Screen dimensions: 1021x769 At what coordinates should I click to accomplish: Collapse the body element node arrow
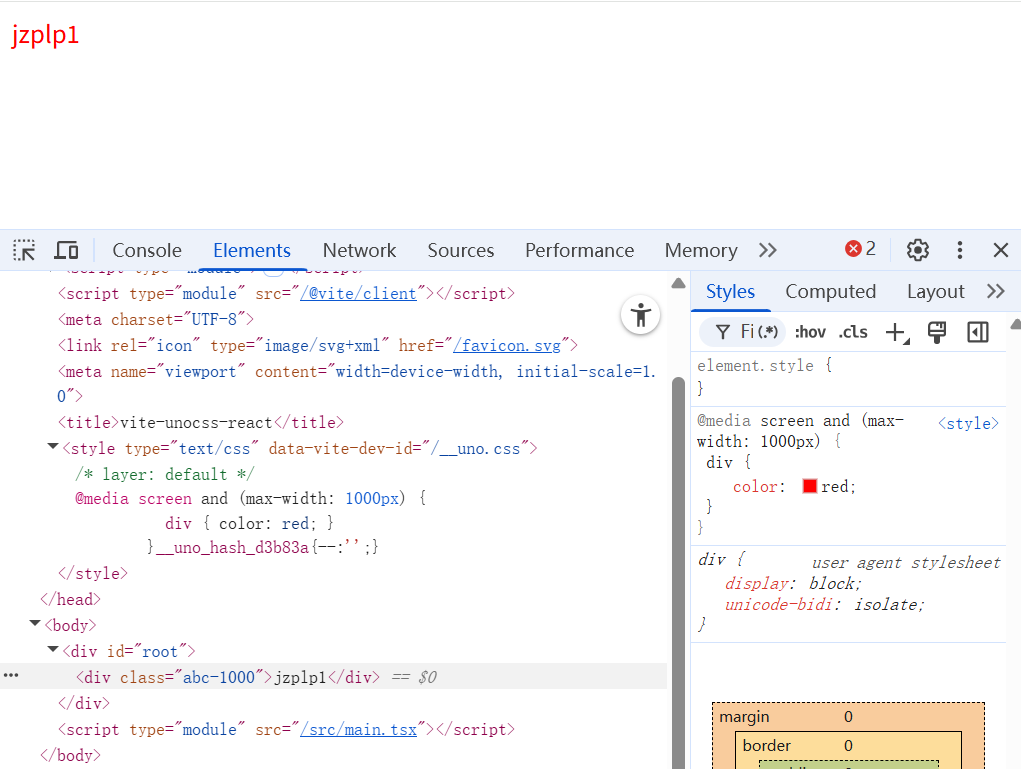35,624
